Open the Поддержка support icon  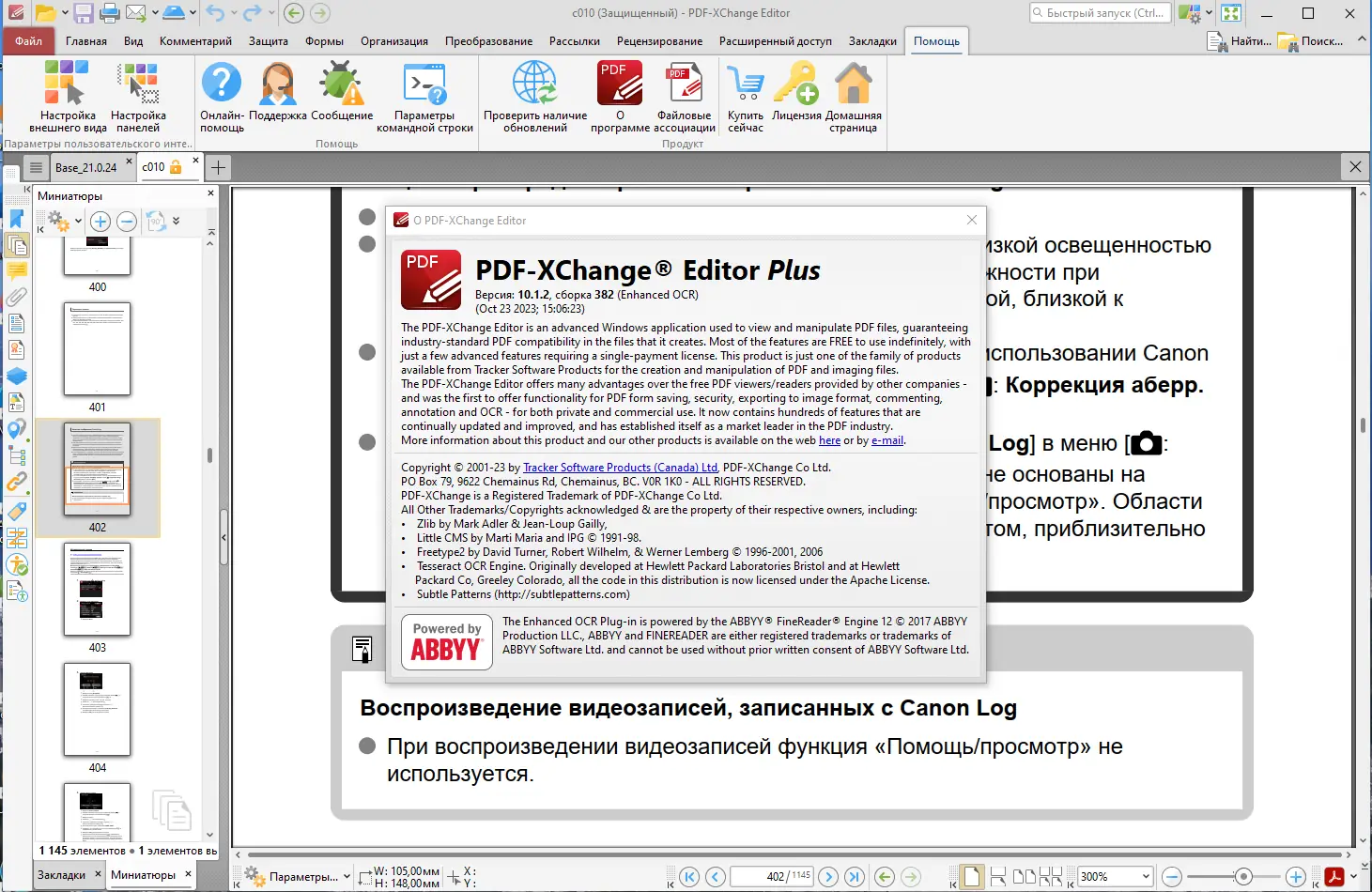(278, 92)
